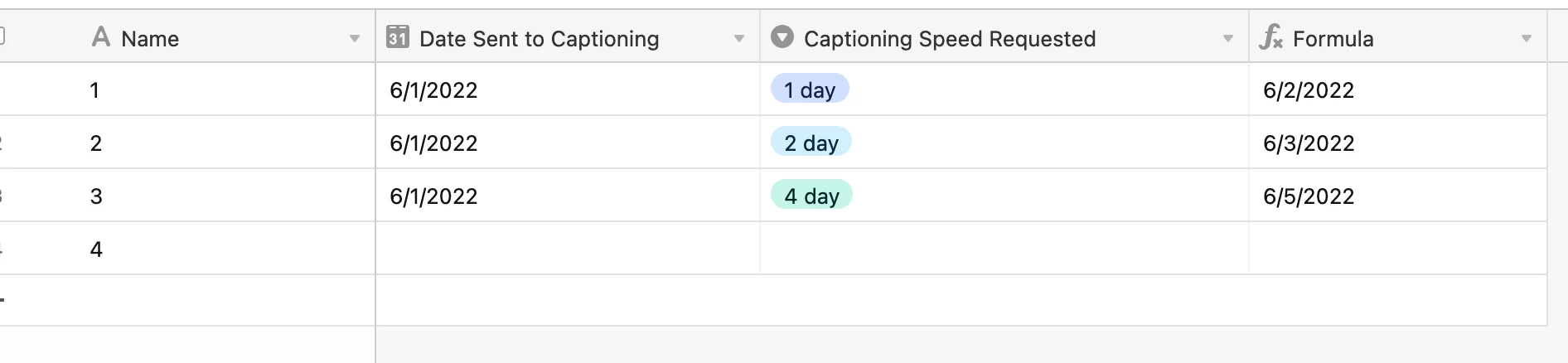Click the formula result 6/5/2022

point(1309,196)
